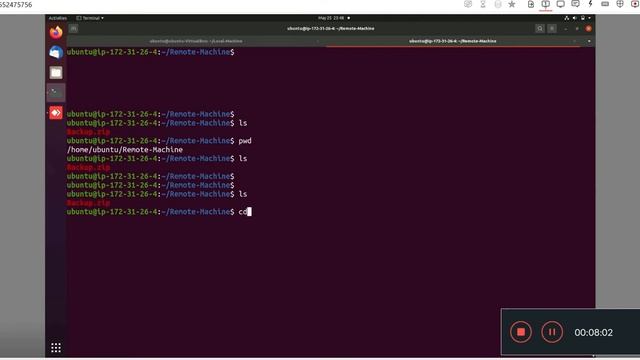Open the tab list dropdown arrow
Screen dimensions: 640x360
click(x=589, y=41)
